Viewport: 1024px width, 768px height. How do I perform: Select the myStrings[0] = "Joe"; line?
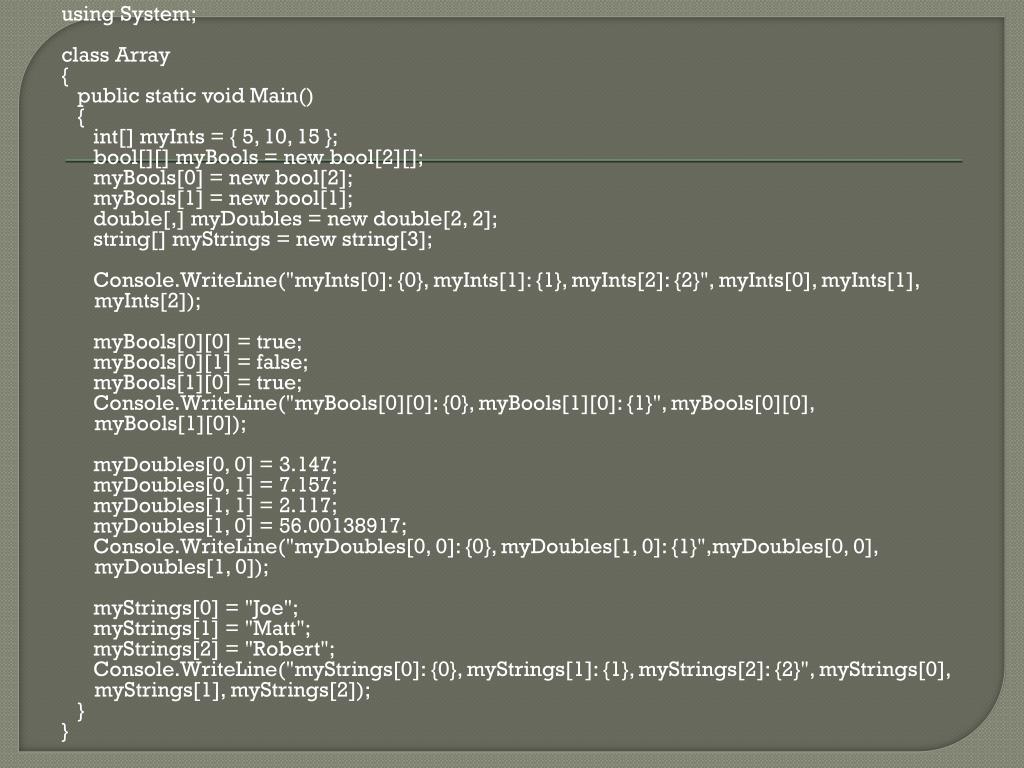click(x=195, y=608)
